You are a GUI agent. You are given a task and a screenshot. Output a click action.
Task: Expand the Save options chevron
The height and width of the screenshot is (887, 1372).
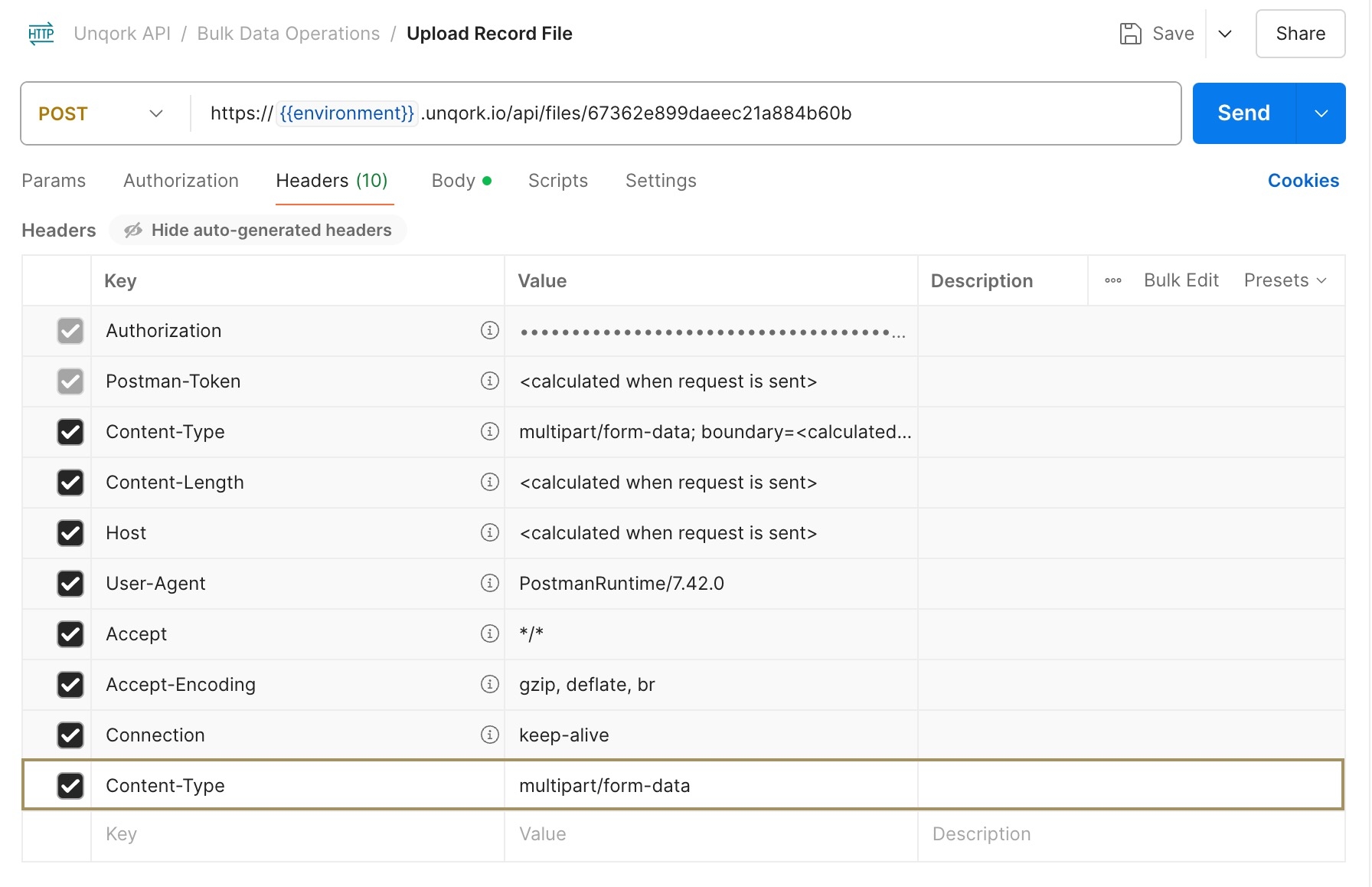tap(1225, 34)
